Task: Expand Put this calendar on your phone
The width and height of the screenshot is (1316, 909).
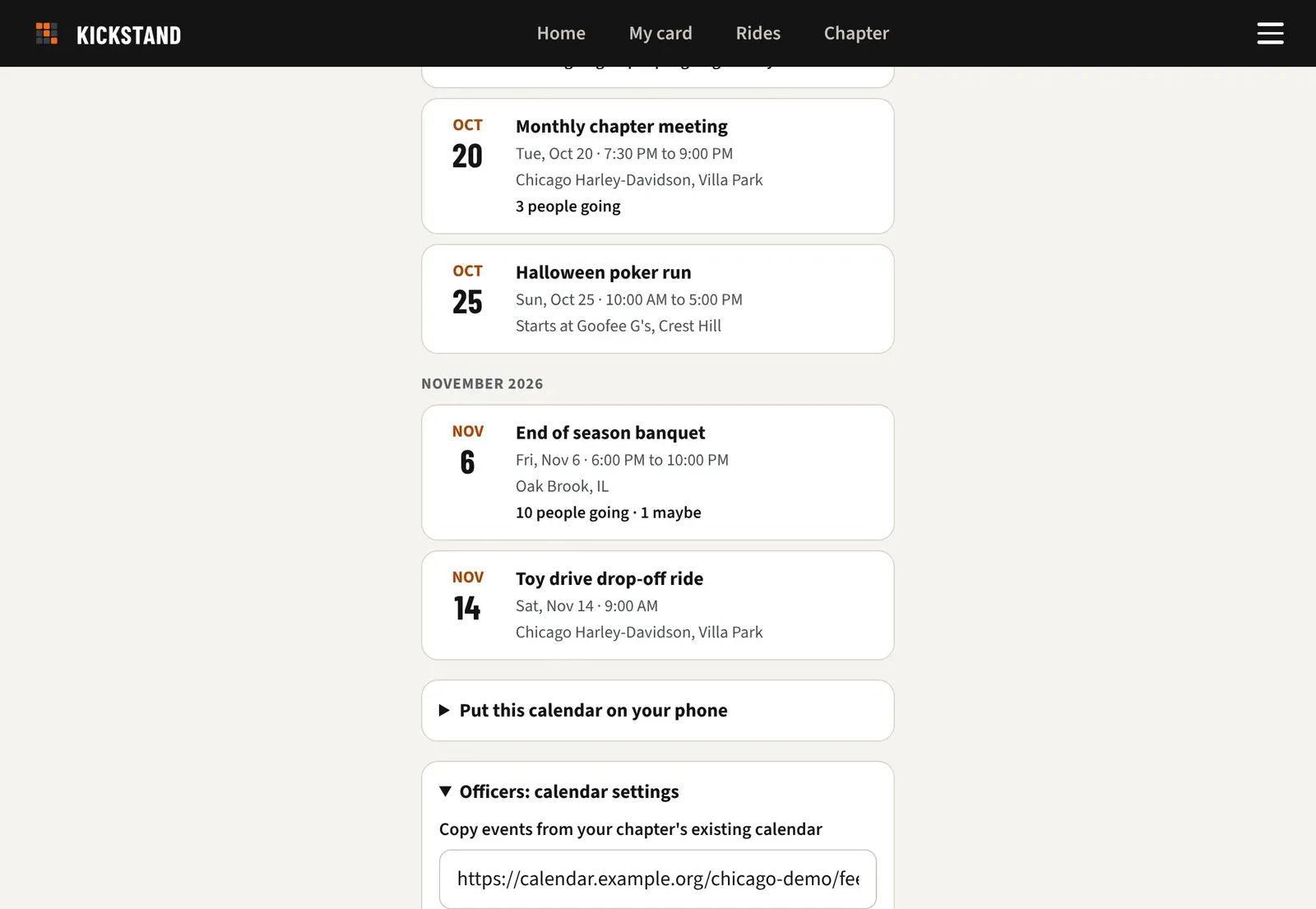Action: coord(658,711)
